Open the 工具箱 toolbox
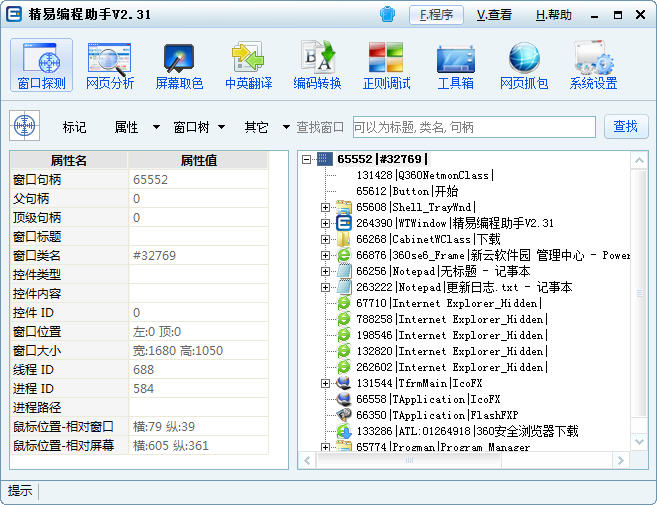657x505 pixels. (x=455, y=65)
